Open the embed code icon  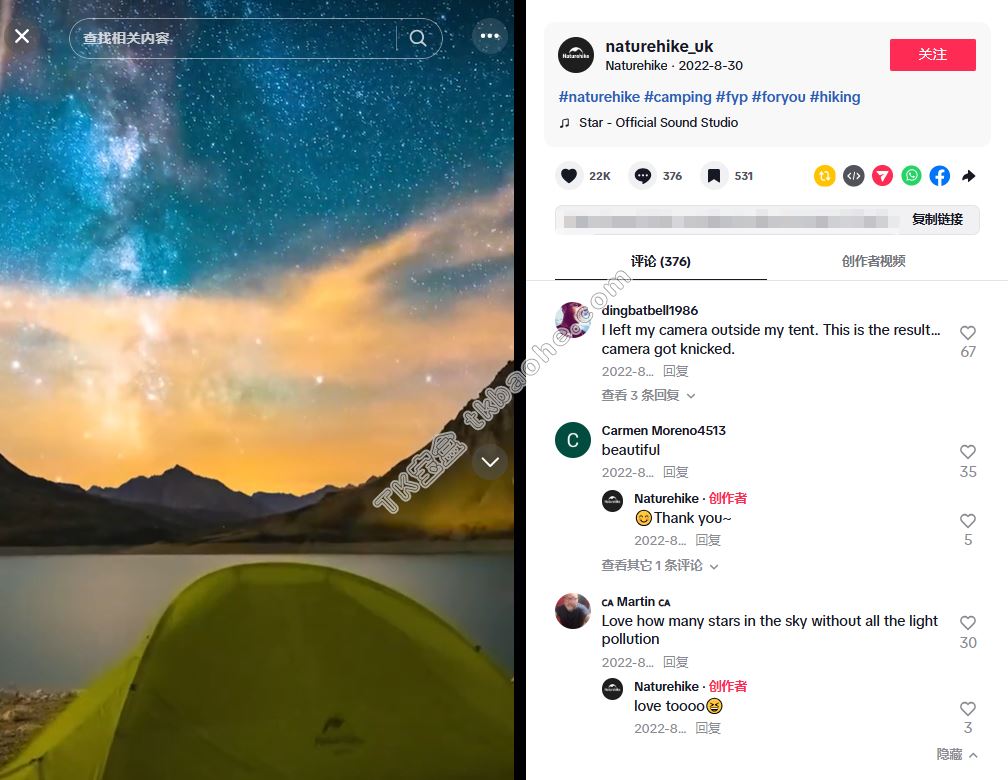pyautogui.click(x=854, y=176)
